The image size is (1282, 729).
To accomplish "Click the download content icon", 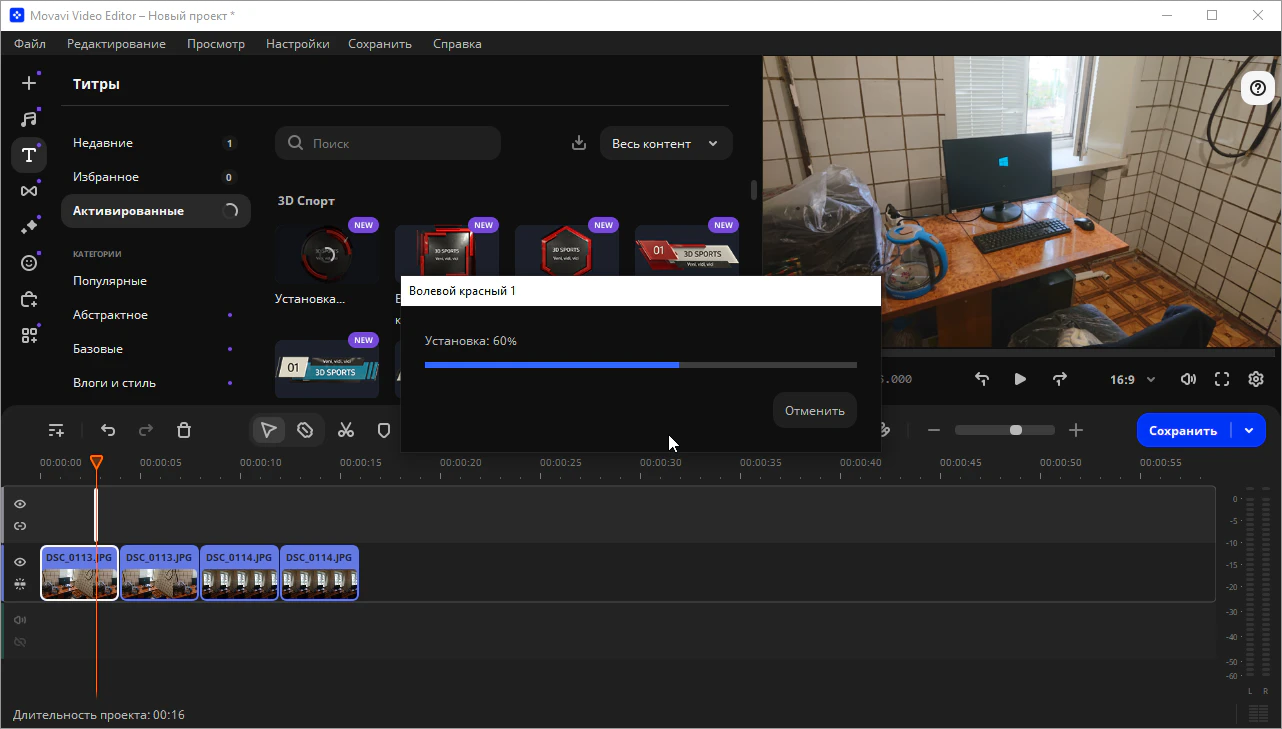I will pos(578,143).
